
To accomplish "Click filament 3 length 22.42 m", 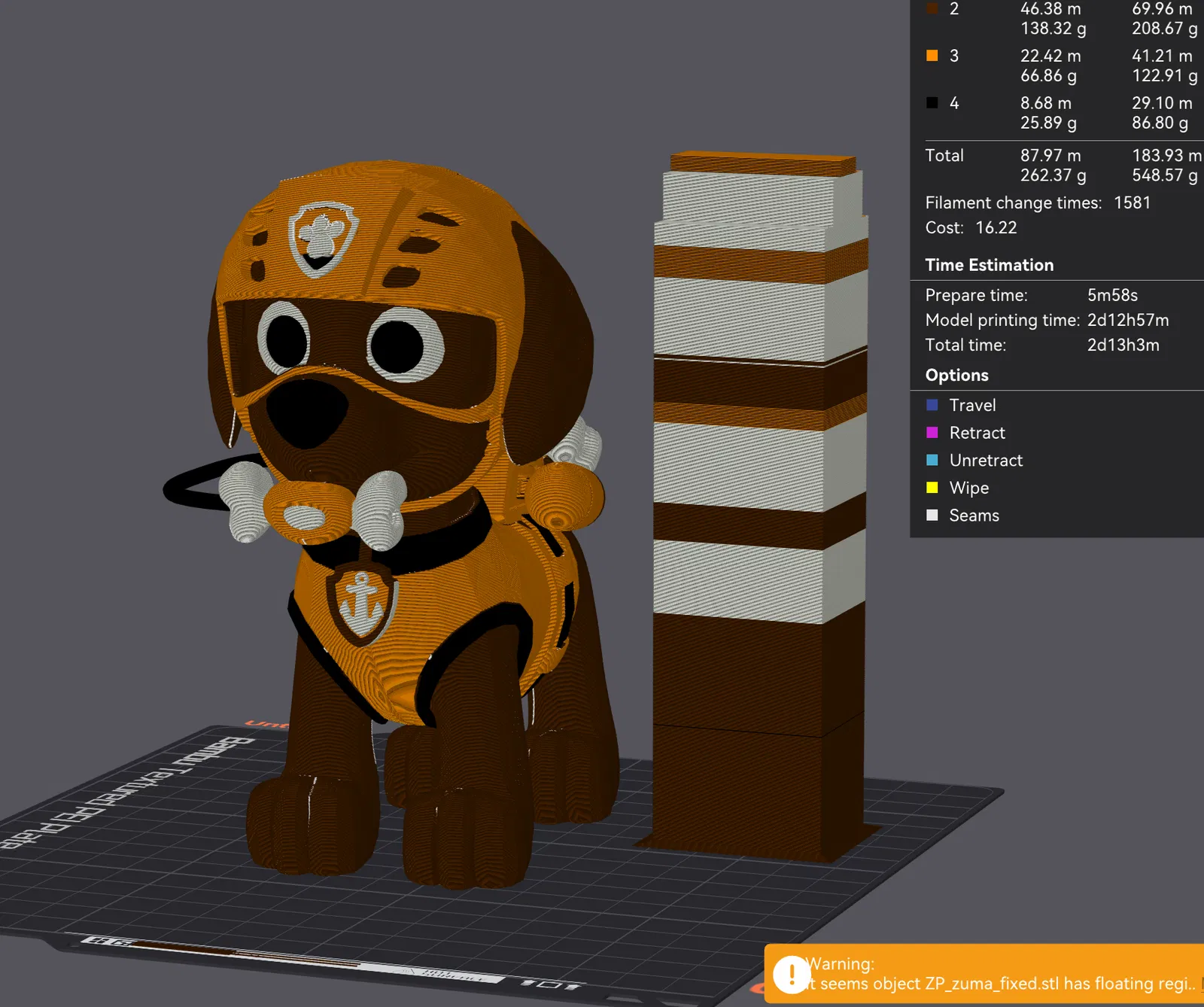I will click(x=1050, y=56).
